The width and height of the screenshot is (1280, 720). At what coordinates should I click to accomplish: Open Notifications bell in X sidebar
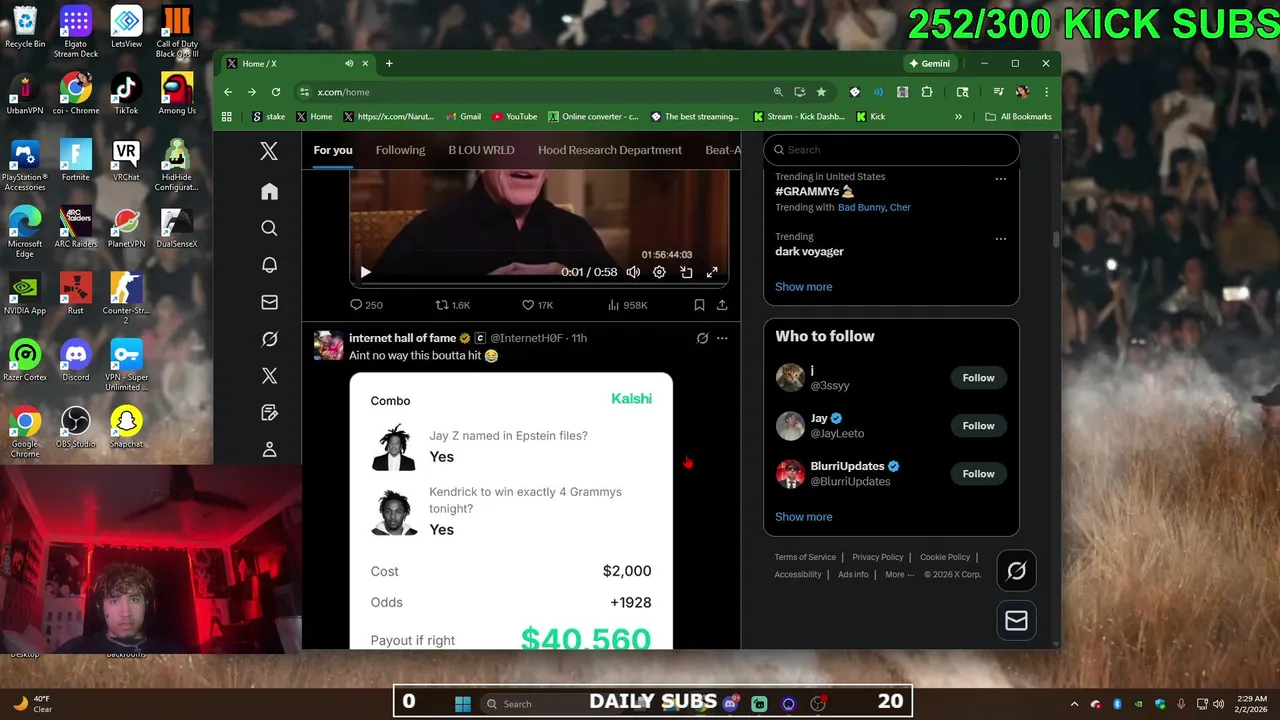(x=269, y=265)
